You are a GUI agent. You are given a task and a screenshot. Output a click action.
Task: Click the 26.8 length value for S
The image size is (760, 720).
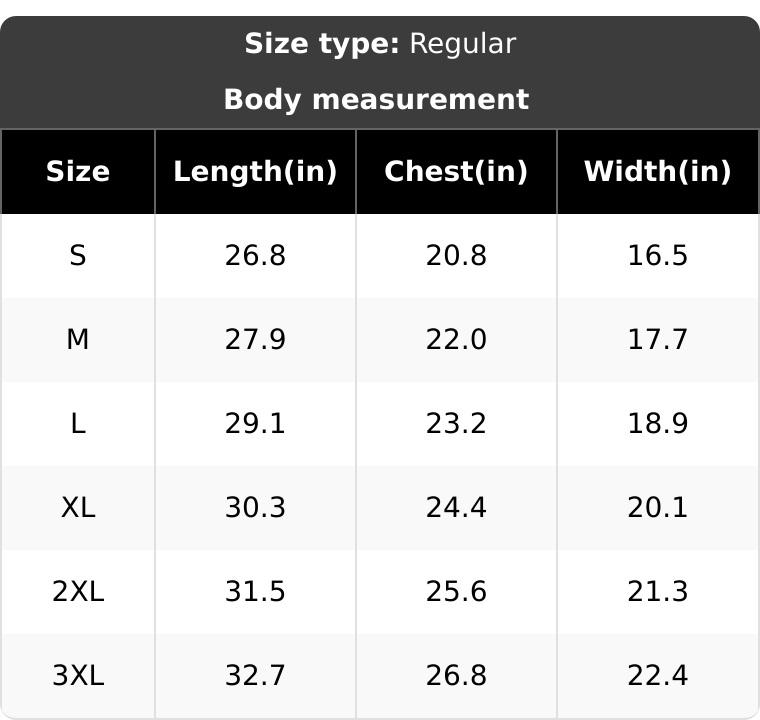click(255, 256)
